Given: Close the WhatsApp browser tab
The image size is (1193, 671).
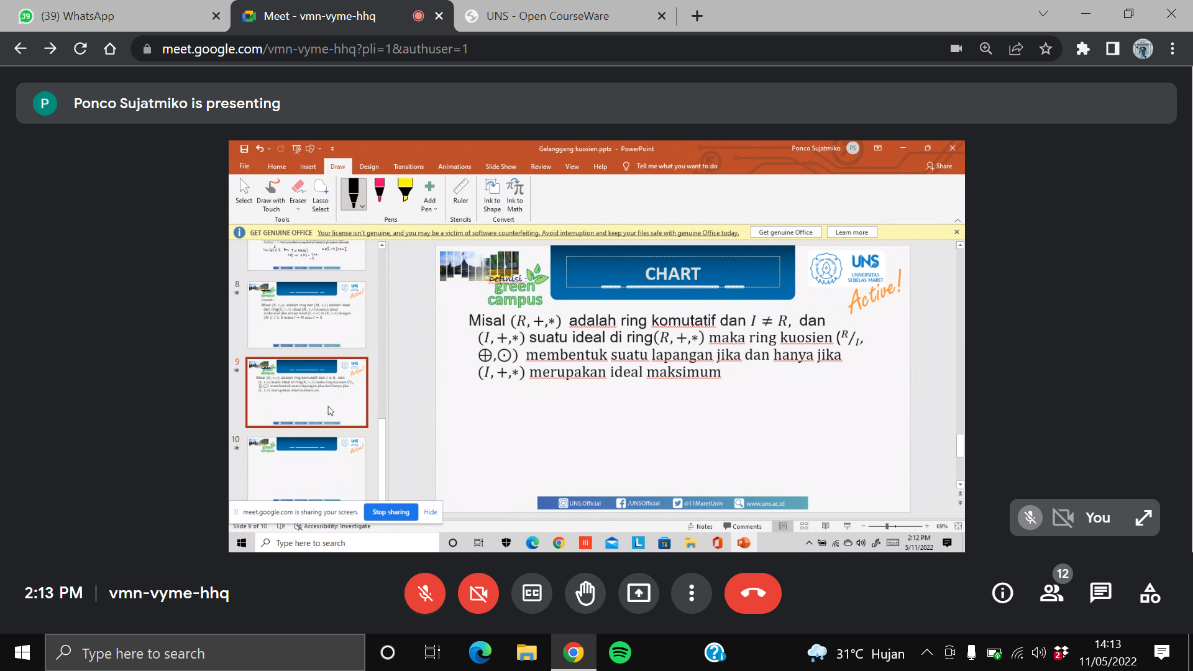Looking at the screenshot, I should (215, 16).
